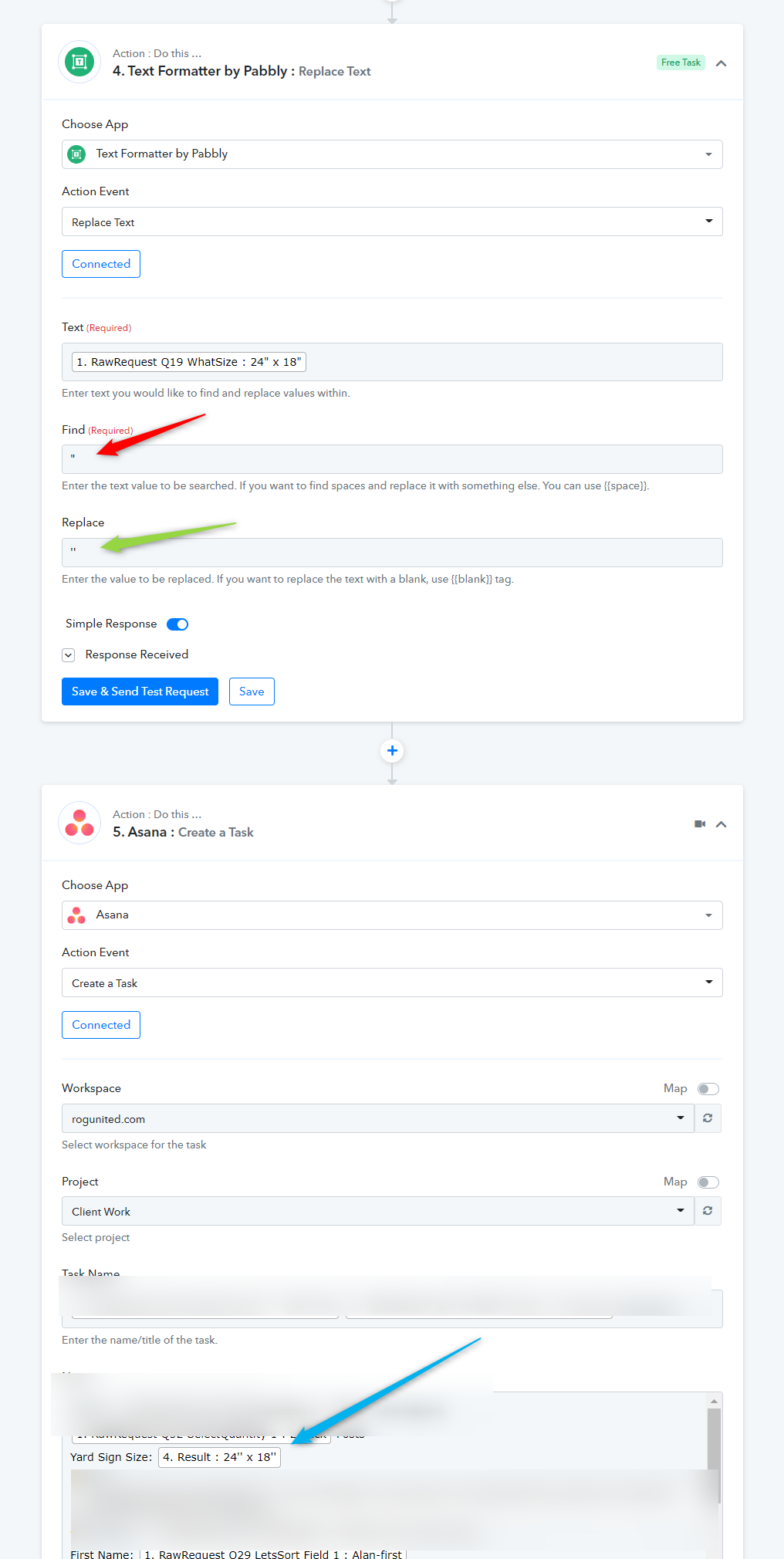Click the notes scrollbar up arrow
The image size is (784, 1559).
click(714, 1401)
